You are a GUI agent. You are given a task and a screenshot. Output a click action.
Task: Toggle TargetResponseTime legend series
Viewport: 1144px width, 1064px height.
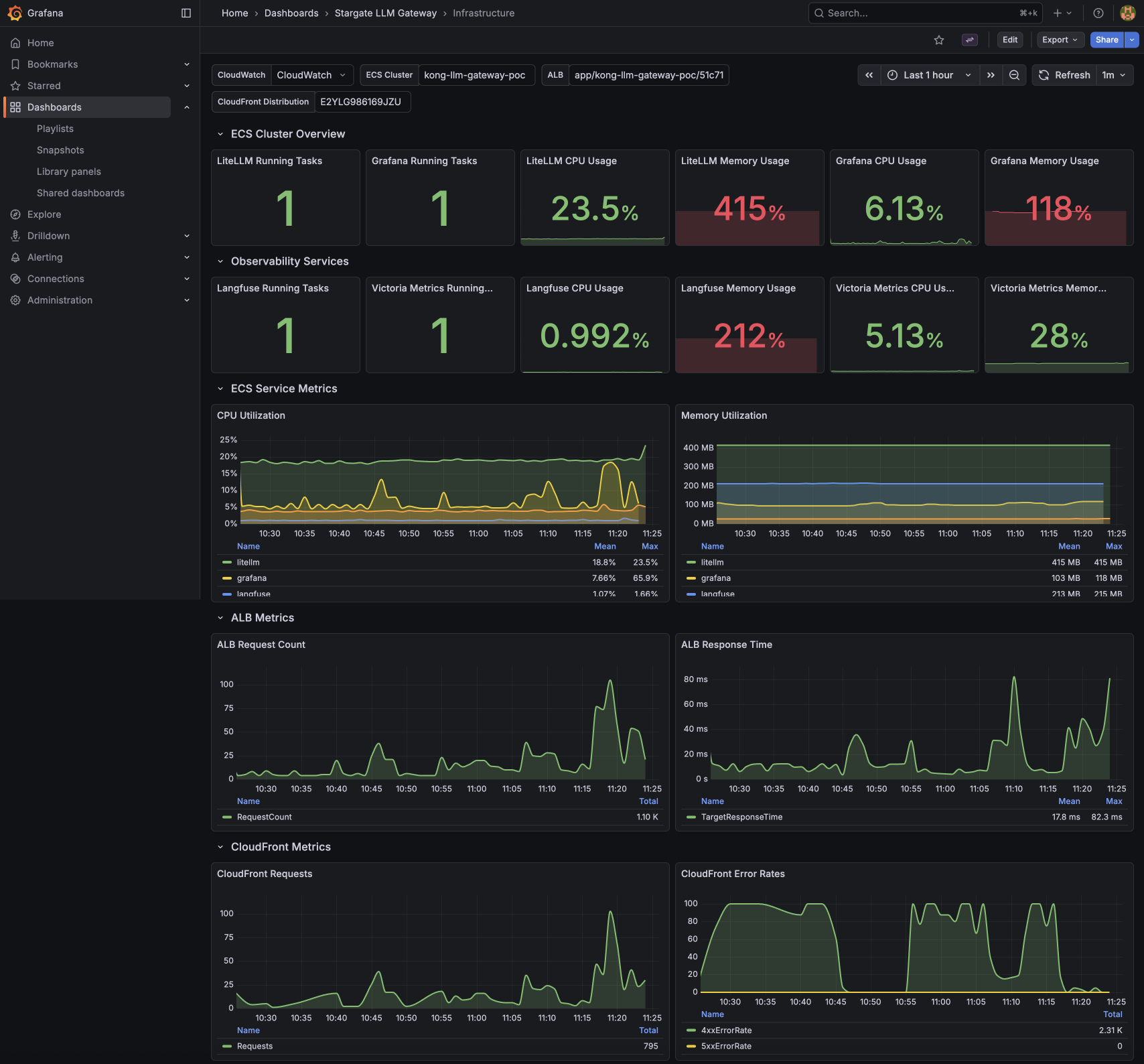742,817
